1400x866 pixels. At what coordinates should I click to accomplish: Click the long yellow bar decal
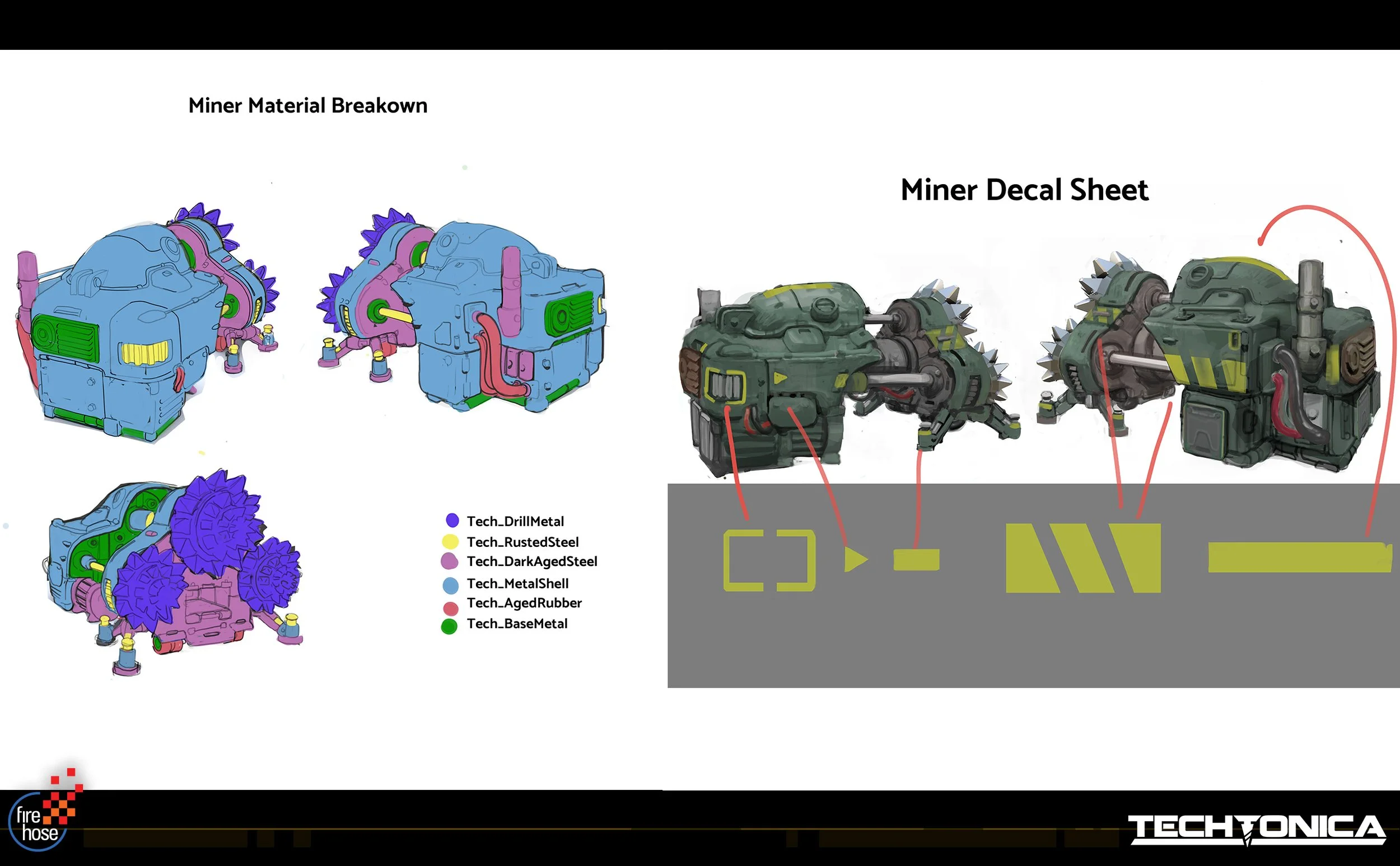(x=1299, y=558)
